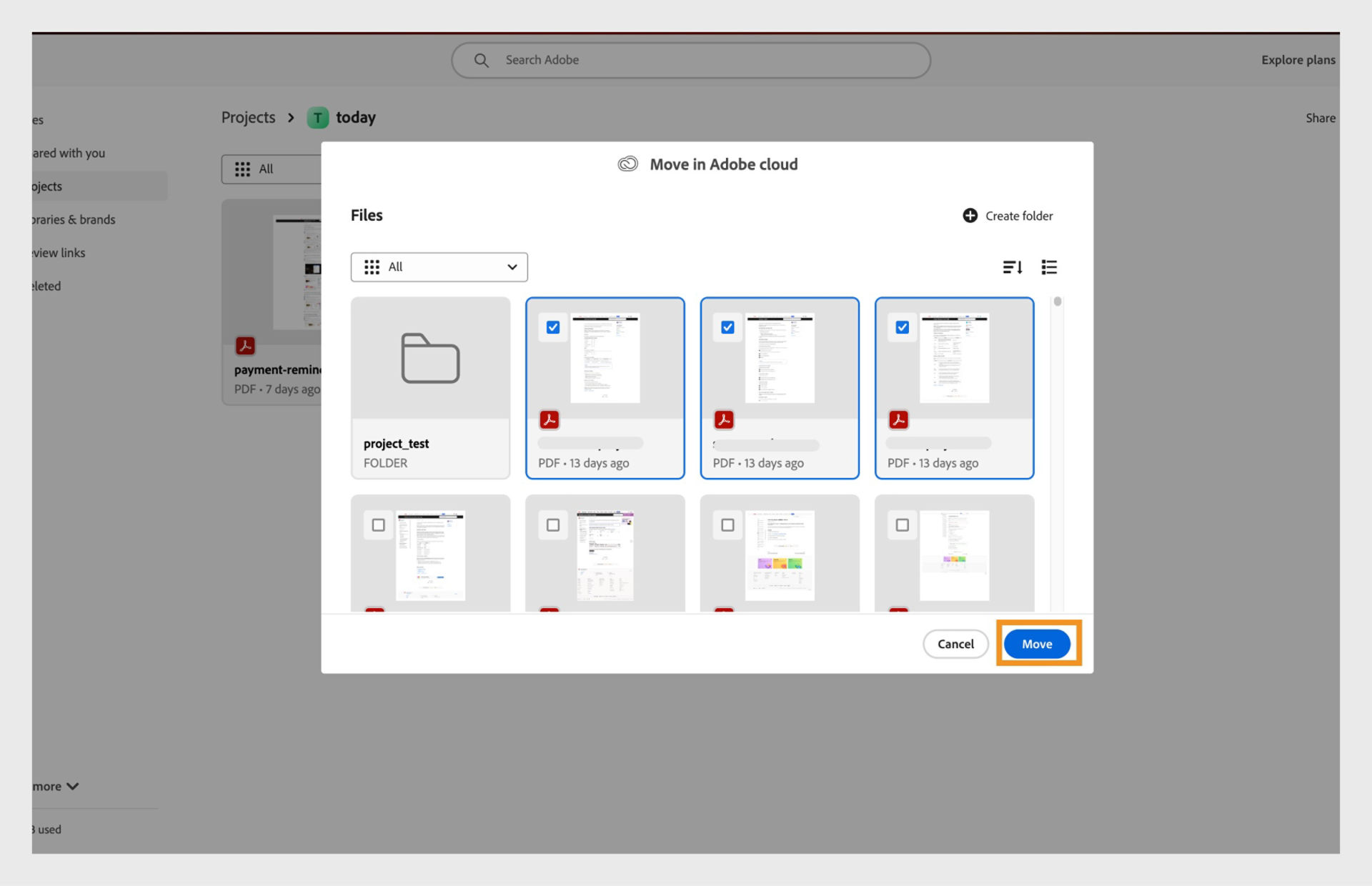The width and height of the screenshot is (1372, 886).
Task: Click the folder icon of project_test
Action: coord(429,357)
